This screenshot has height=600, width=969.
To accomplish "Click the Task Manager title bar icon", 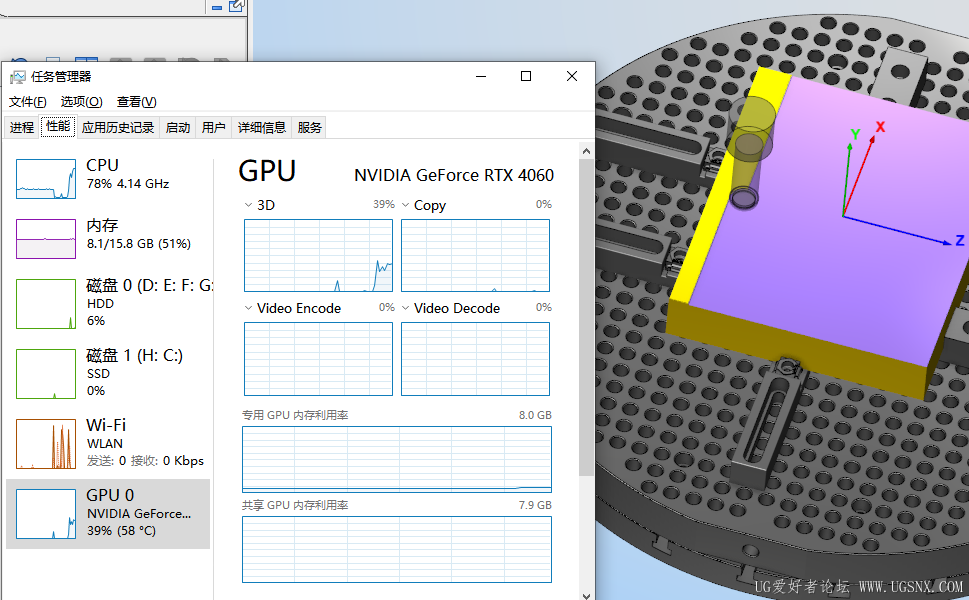I will [18, 77].
